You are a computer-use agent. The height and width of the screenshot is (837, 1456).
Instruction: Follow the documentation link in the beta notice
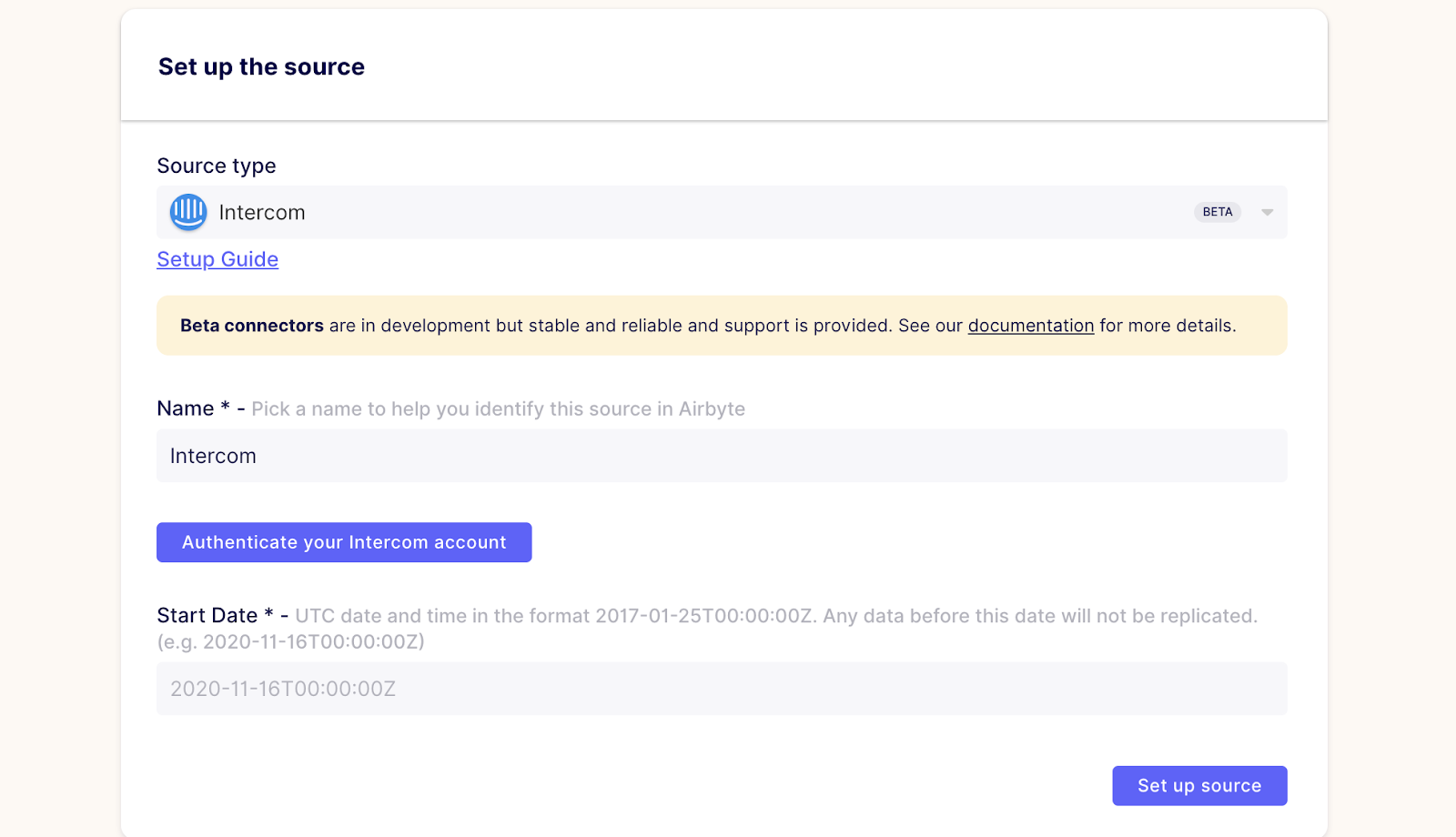pos(1031,326)
